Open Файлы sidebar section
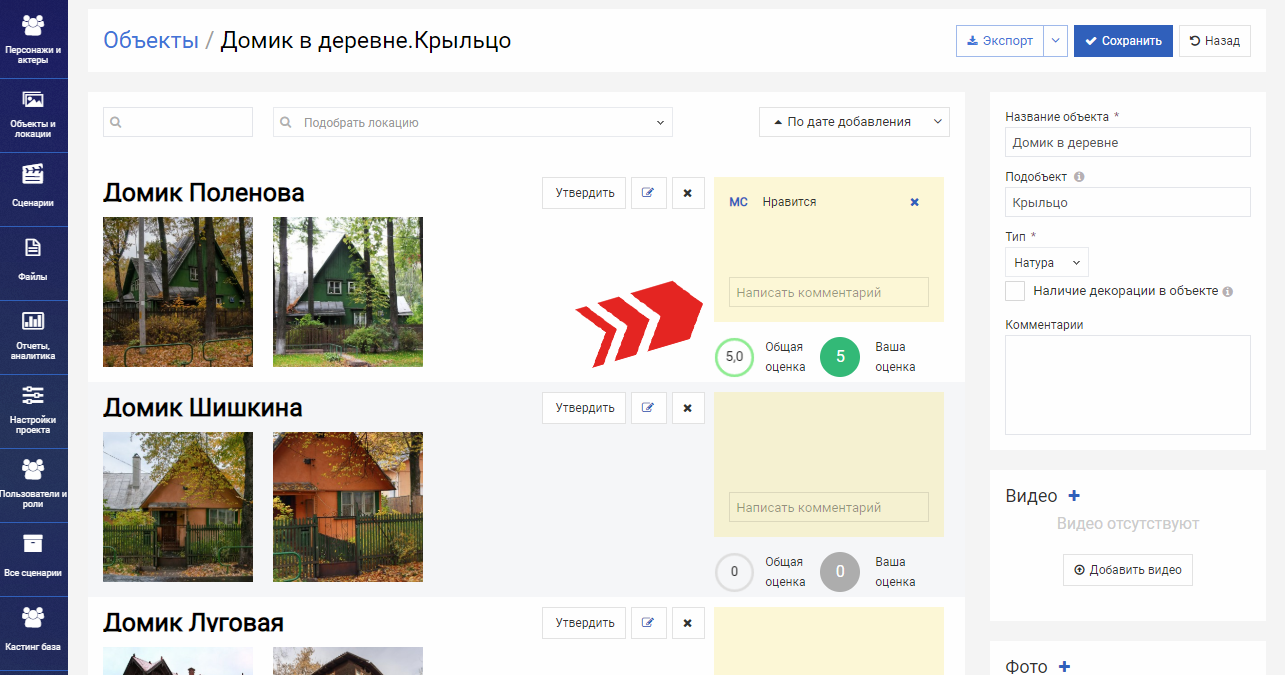Image resolution: width=1285 pixels, height=675 pixels. point(33,263)
